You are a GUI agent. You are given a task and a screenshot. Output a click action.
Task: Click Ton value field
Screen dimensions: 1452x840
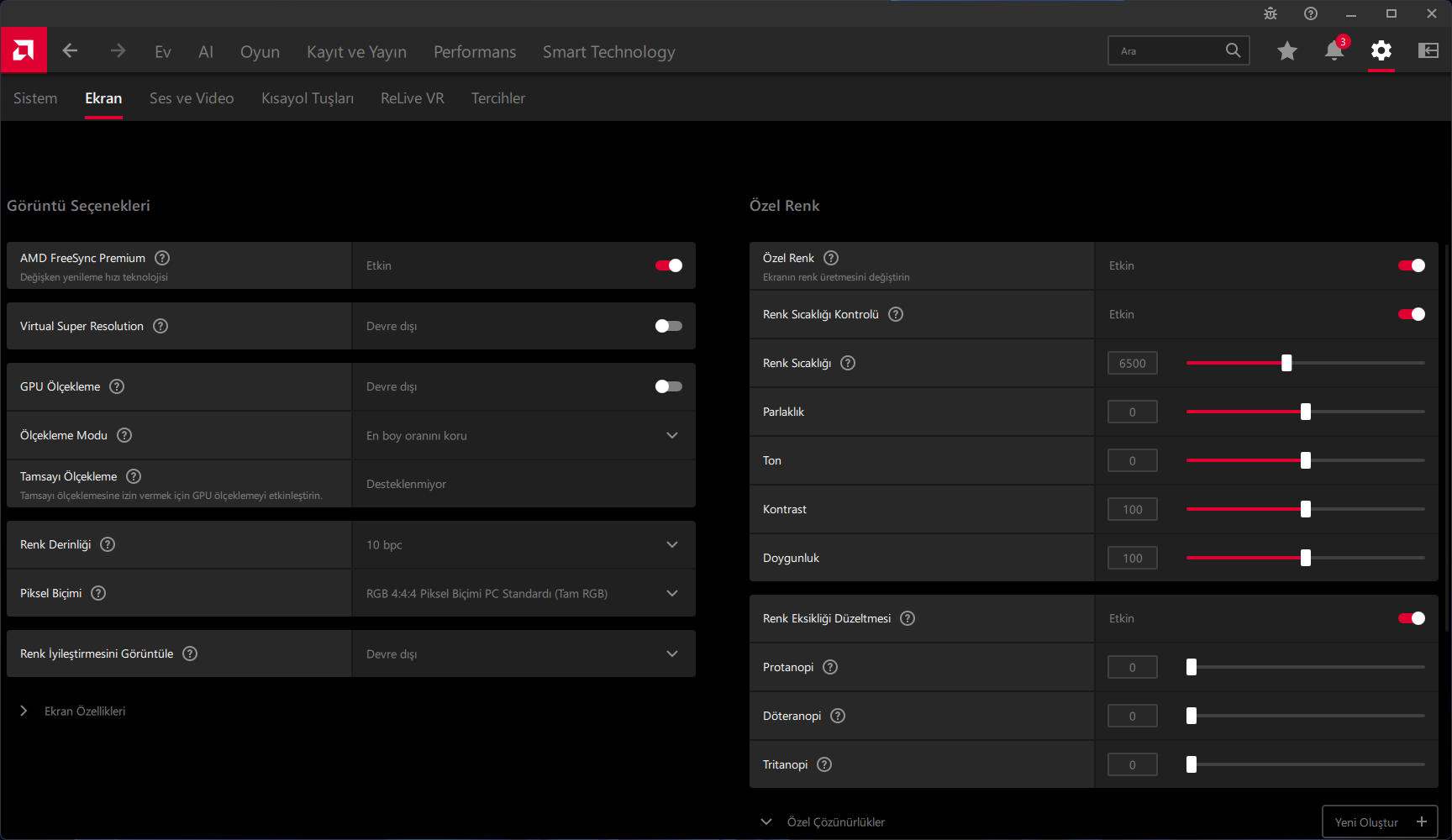click(x=1133, y=460)
